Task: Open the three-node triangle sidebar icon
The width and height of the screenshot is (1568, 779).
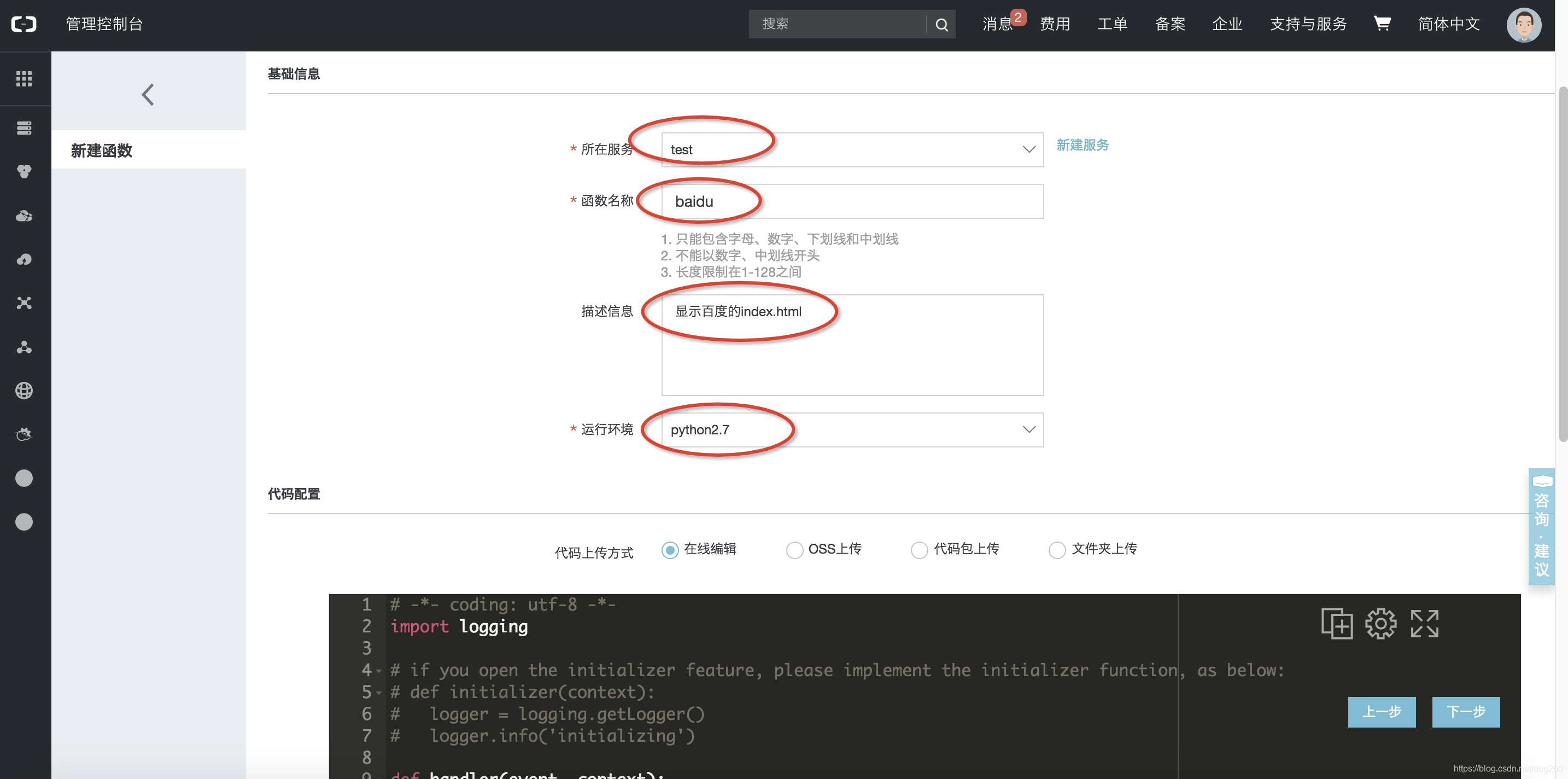Action: [x=24, y=347]
